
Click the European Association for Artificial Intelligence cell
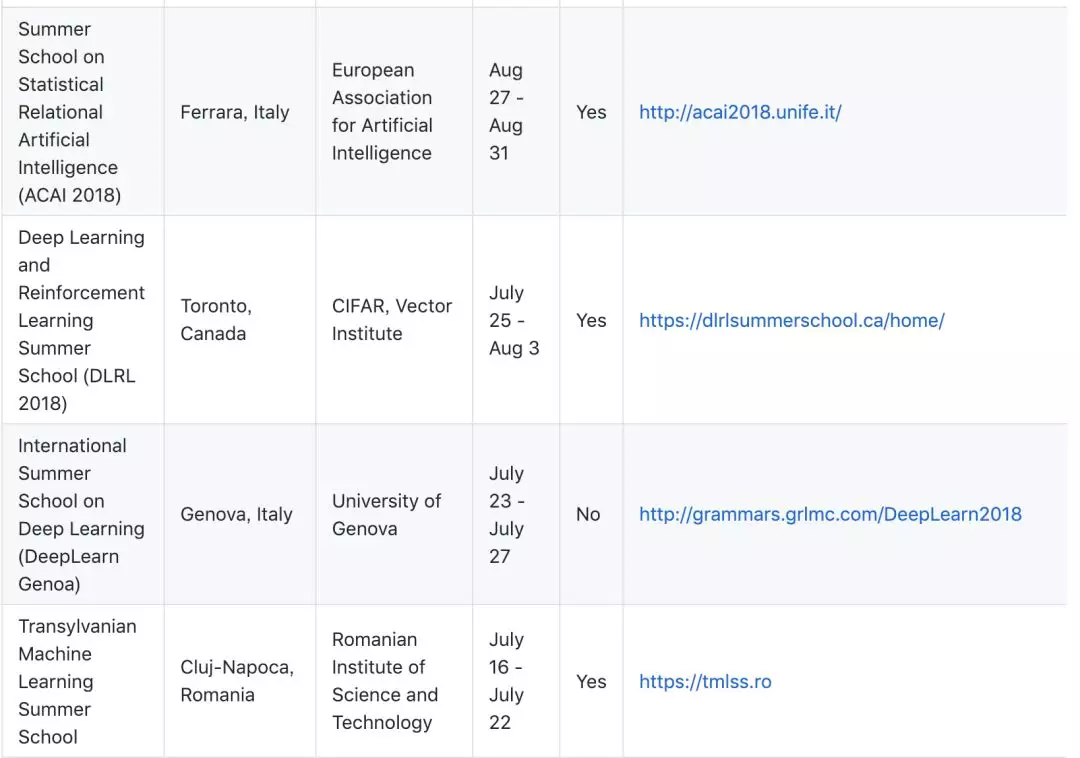[382, 112]
